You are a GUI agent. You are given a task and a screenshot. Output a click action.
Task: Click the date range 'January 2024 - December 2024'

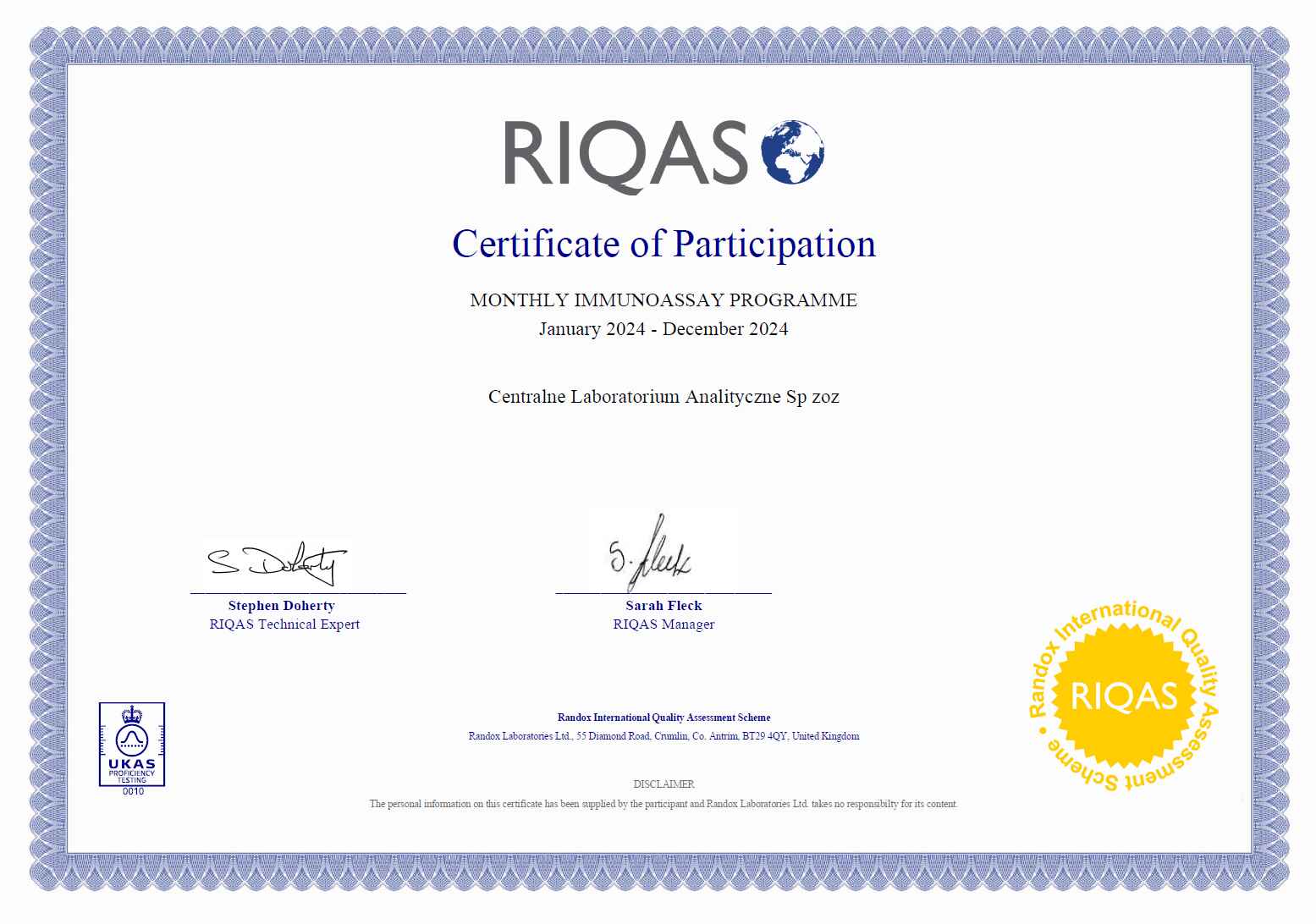664,329
